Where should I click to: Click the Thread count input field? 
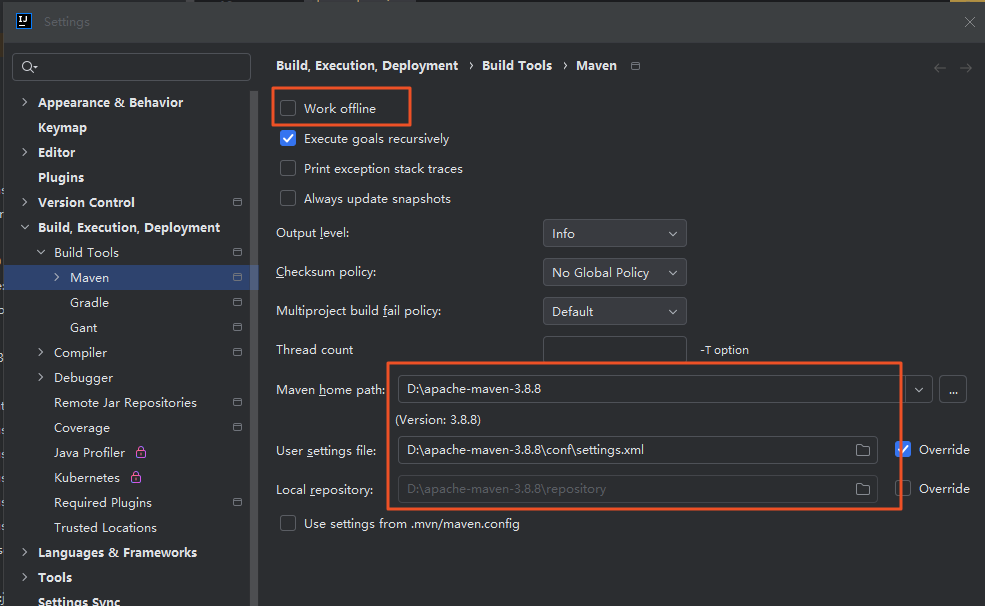pos(614,349)
